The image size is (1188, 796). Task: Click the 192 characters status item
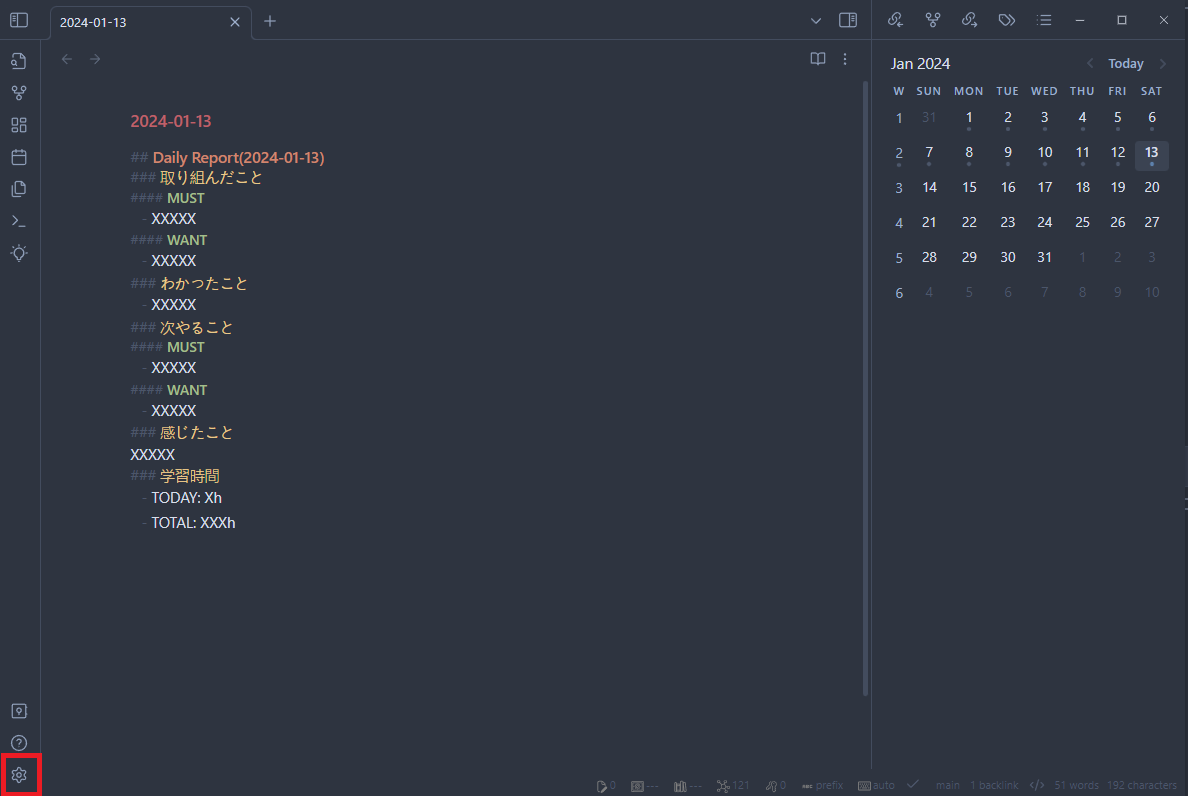(x=1142, y=785)
